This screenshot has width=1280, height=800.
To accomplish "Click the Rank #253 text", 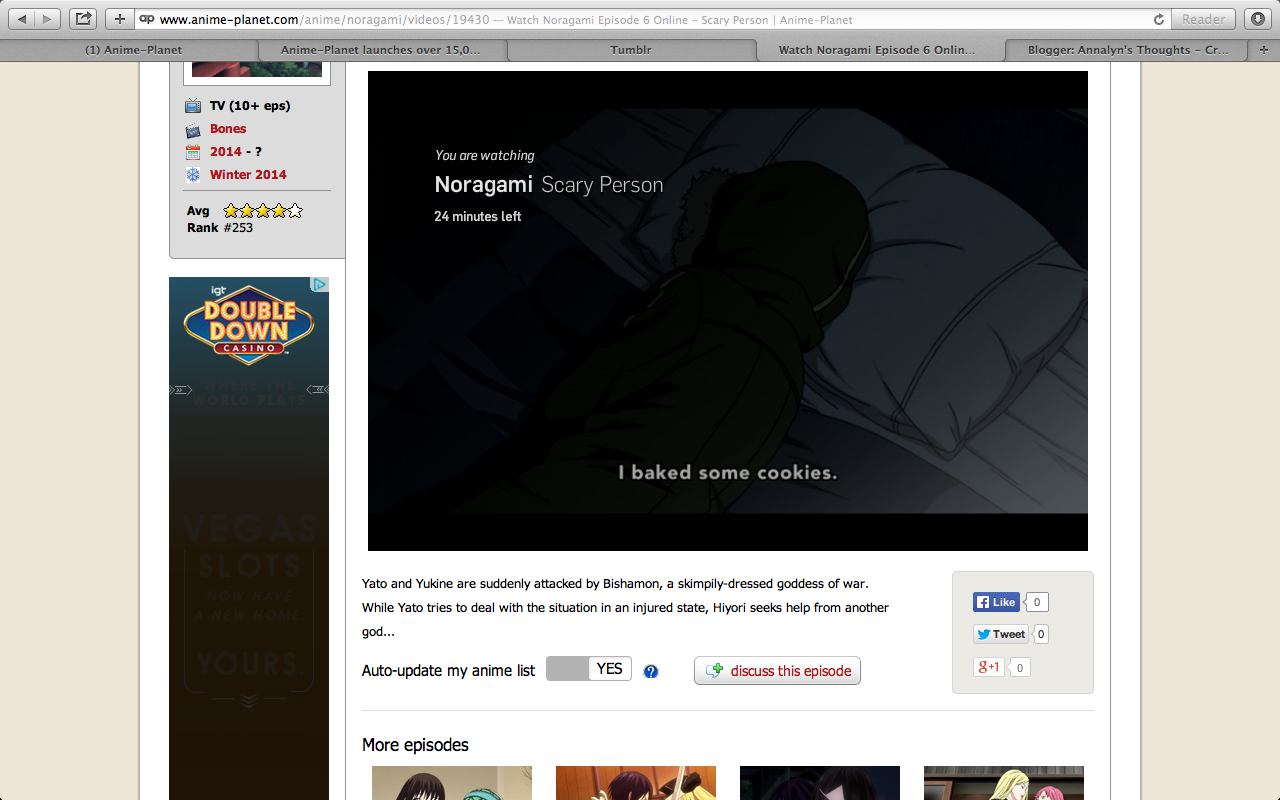I will tap(220, 228).
